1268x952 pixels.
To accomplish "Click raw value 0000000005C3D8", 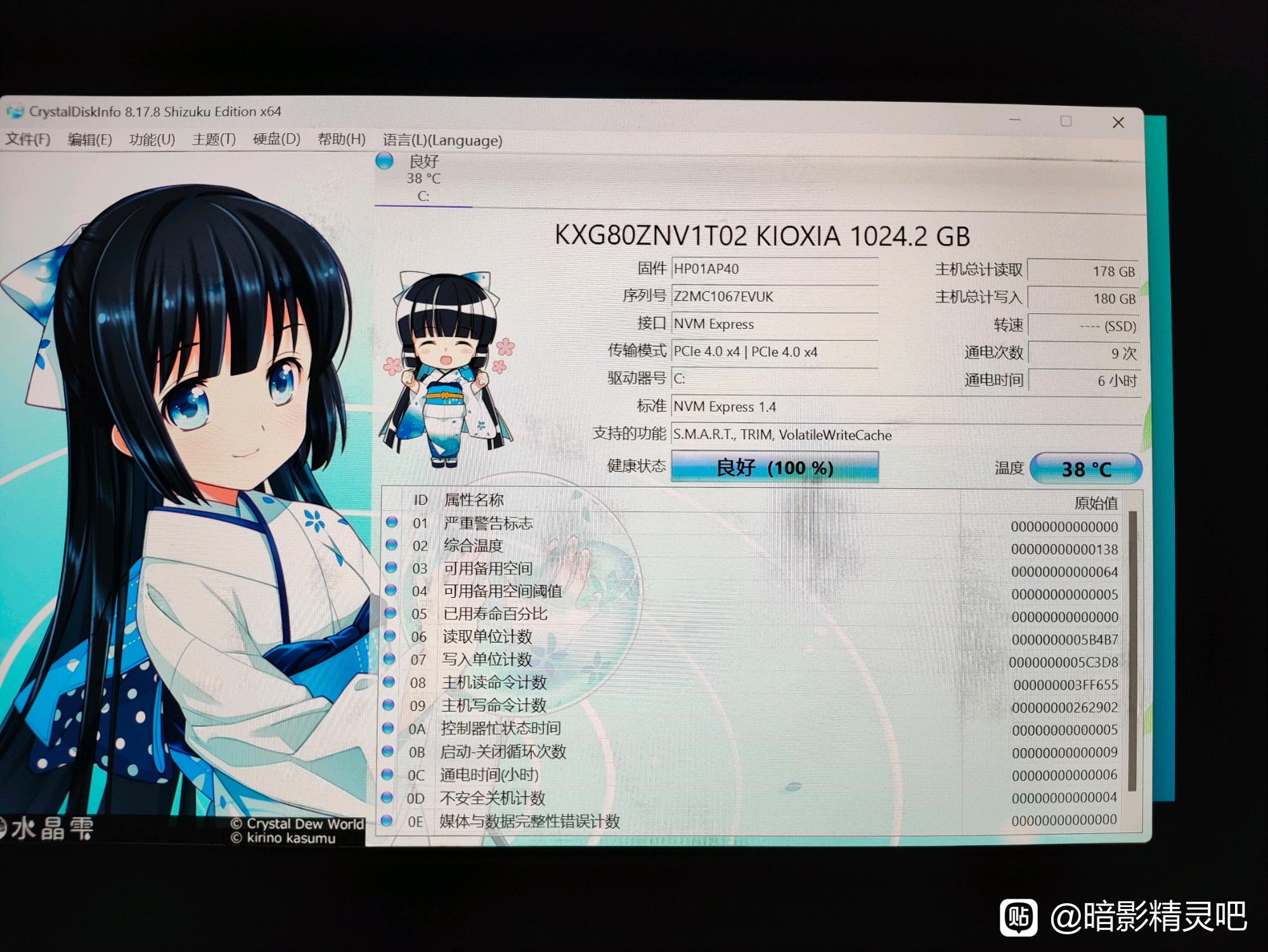I will (x=1064, y=662).
